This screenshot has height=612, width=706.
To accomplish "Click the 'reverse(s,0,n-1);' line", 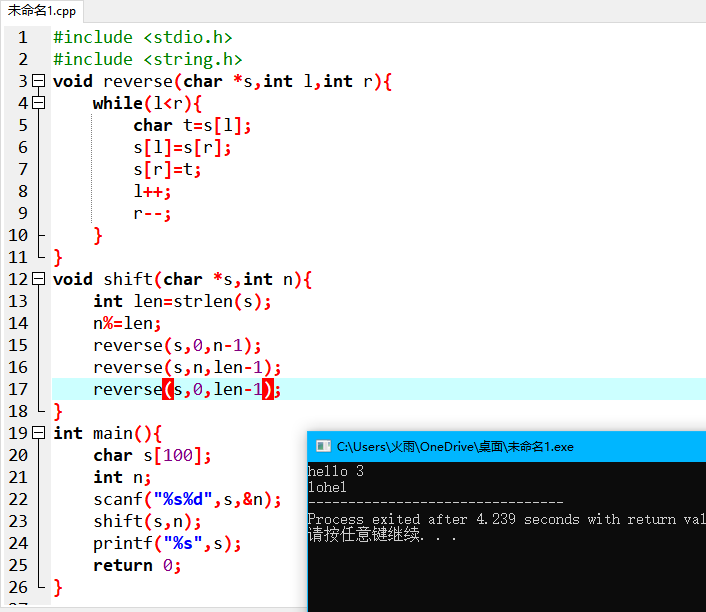I will tap(177, 345).
